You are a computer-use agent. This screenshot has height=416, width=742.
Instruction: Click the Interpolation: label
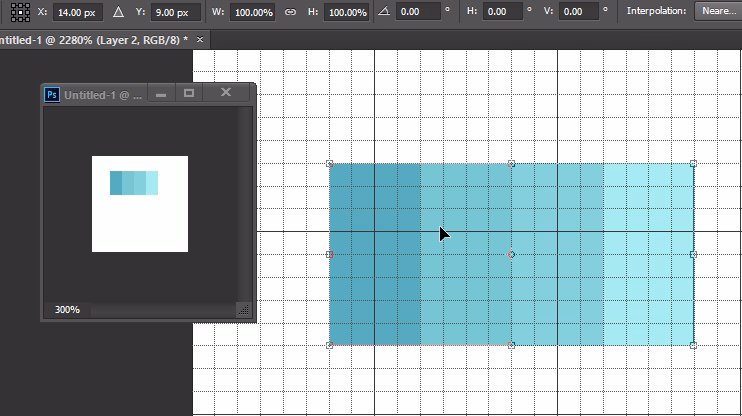(656, 11)
